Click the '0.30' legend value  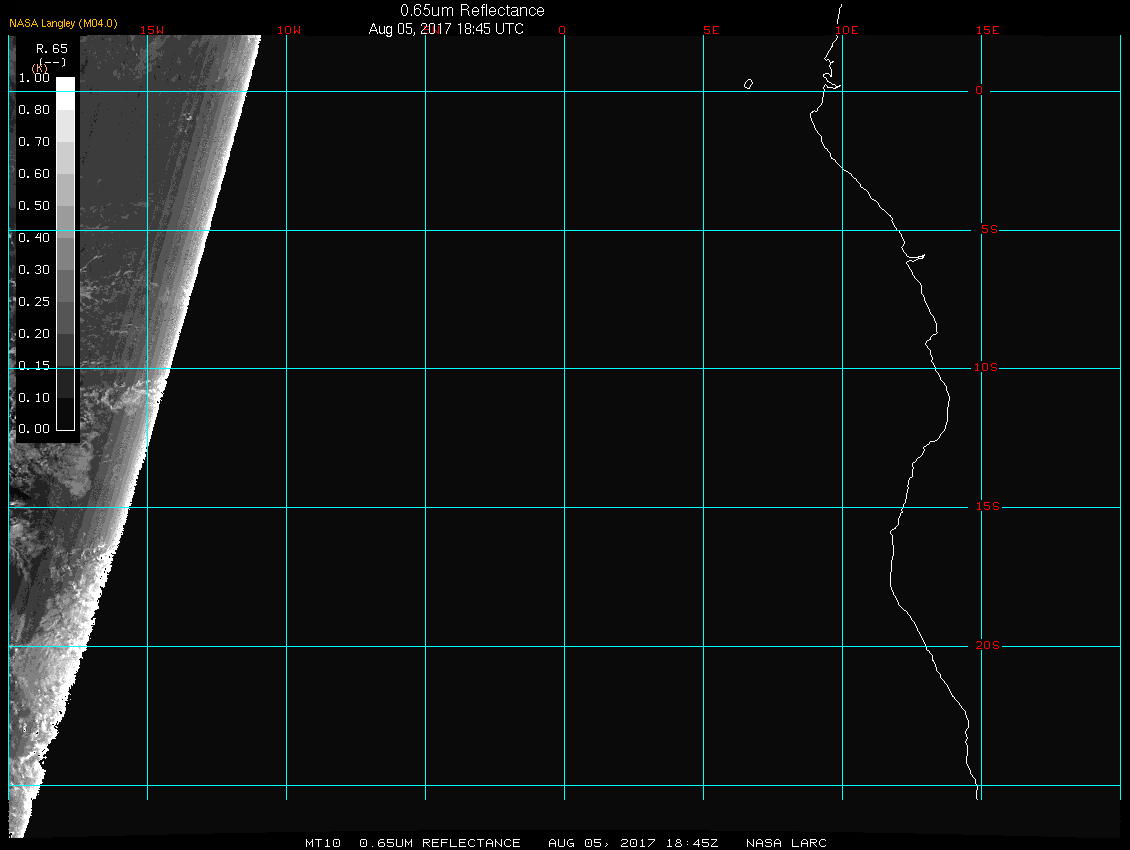(34, 270)
